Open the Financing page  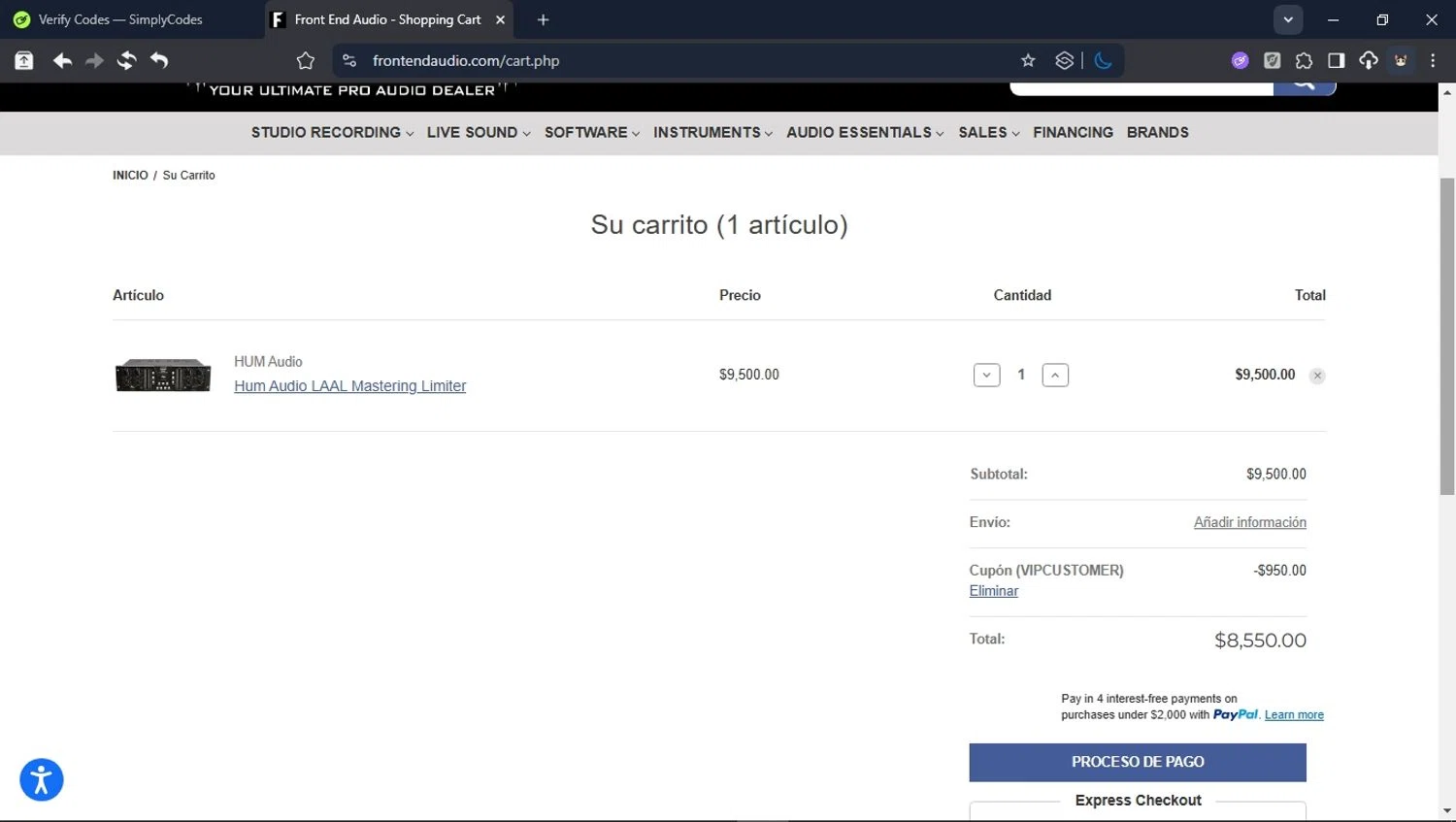pos(1073,132)
